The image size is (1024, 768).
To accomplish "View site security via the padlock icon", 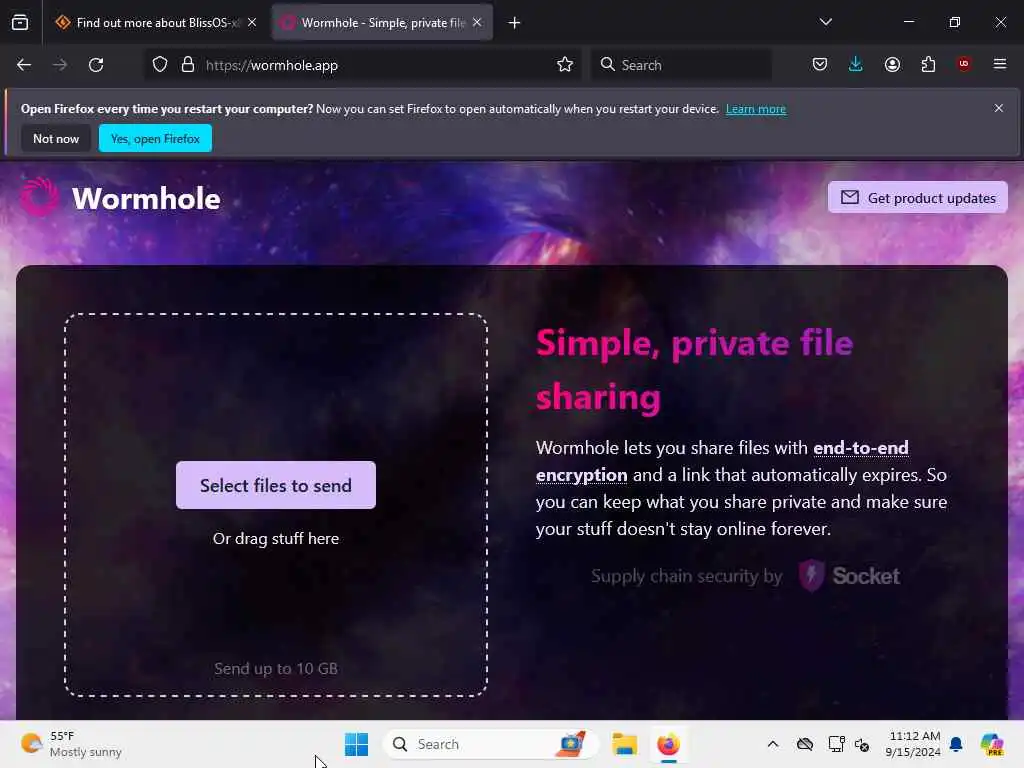I will click(188, 65).
